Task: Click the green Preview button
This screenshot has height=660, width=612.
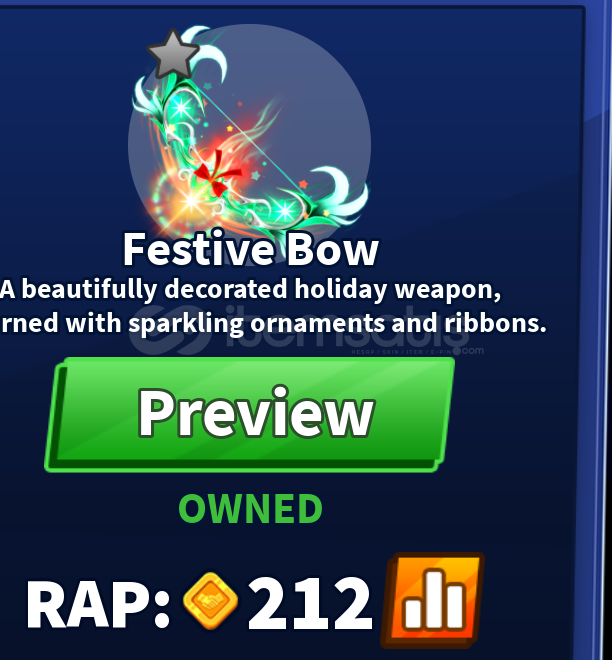Action: [250, 415]
